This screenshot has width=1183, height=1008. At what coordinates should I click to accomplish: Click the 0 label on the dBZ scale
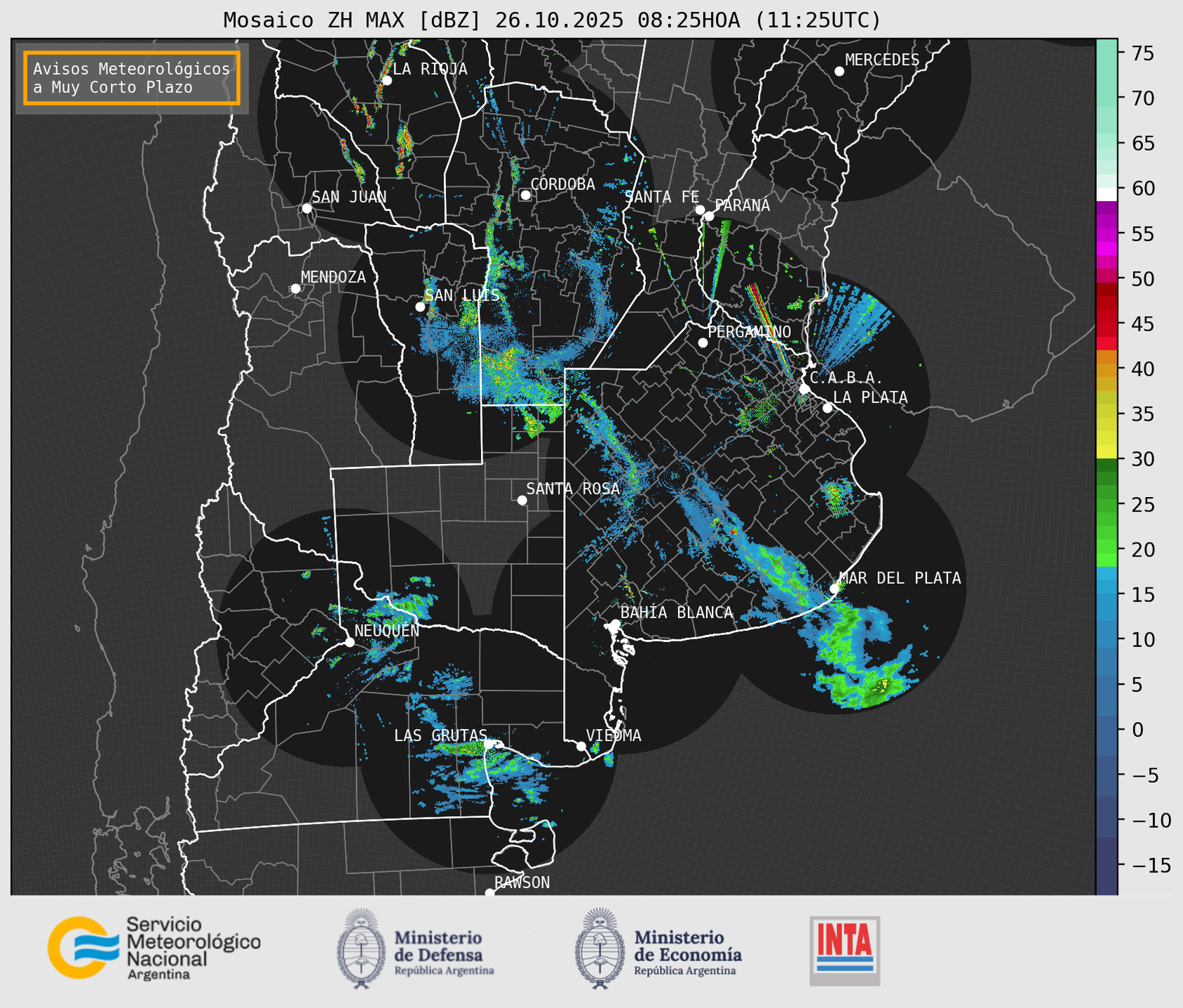point(1137,730)
